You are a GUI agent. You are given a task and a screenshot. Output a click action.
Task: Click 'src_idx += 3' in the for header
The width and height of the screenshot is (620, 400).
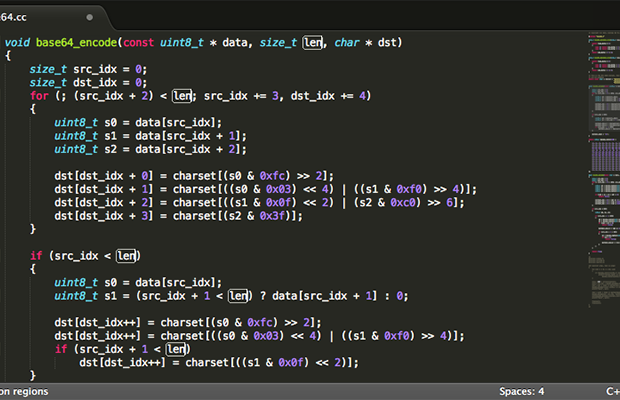(x=241, y=96)
